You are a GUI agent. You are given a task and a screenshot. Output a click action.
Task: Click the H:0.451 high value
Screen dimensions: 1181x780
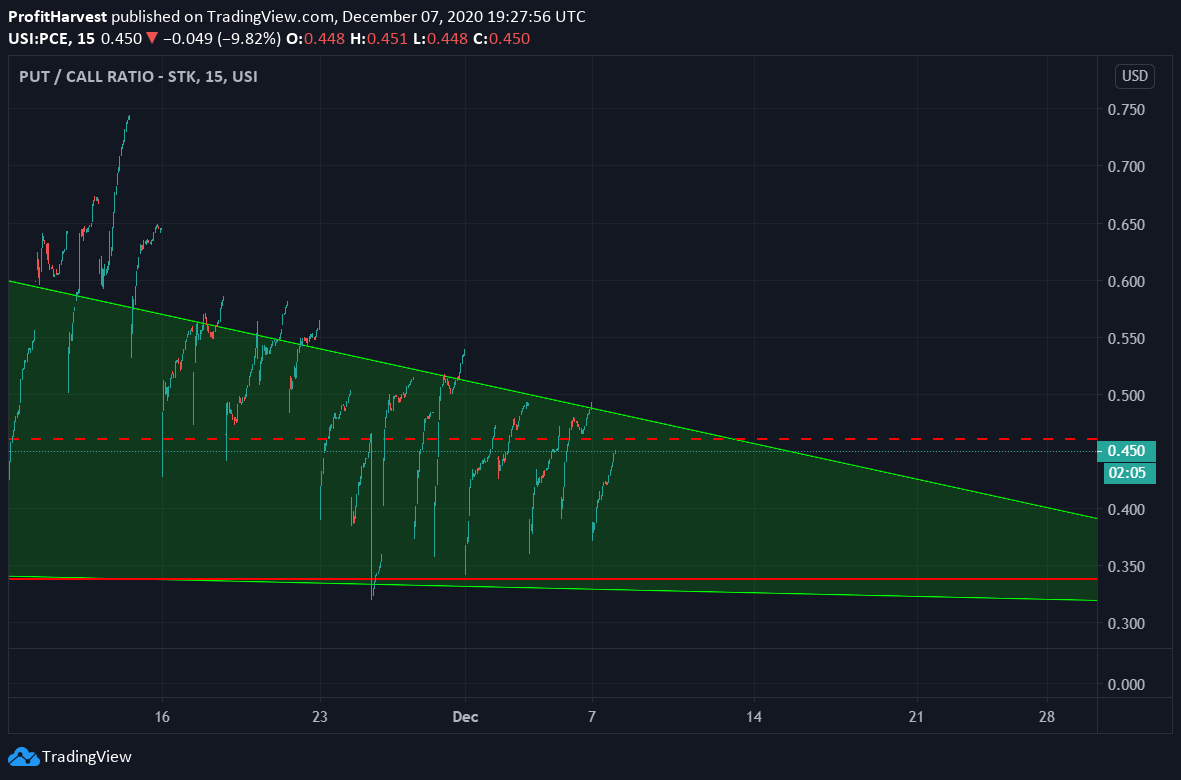point(377,38)
